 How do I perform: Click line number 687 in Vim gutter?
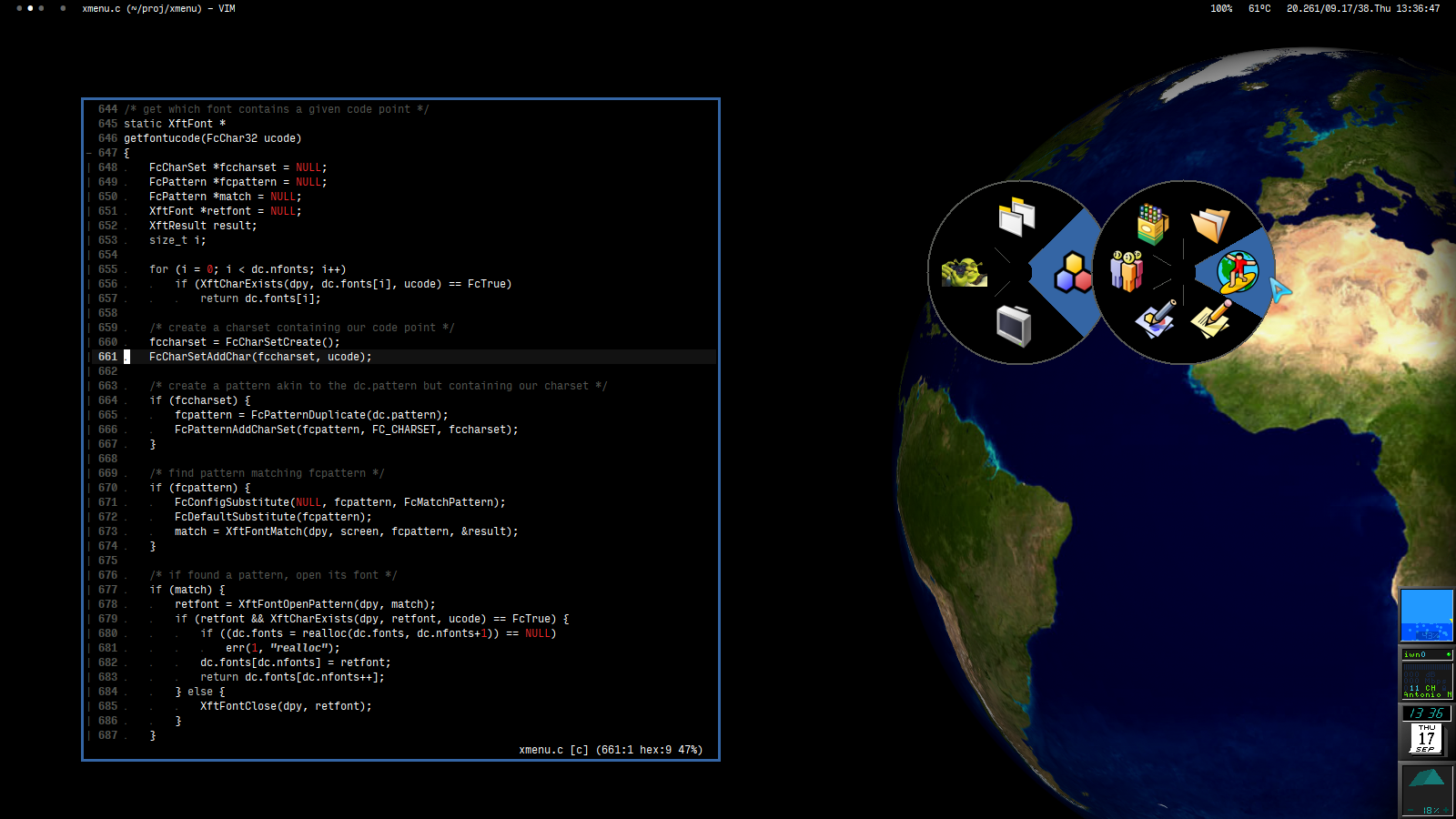(x=107, y=735)
